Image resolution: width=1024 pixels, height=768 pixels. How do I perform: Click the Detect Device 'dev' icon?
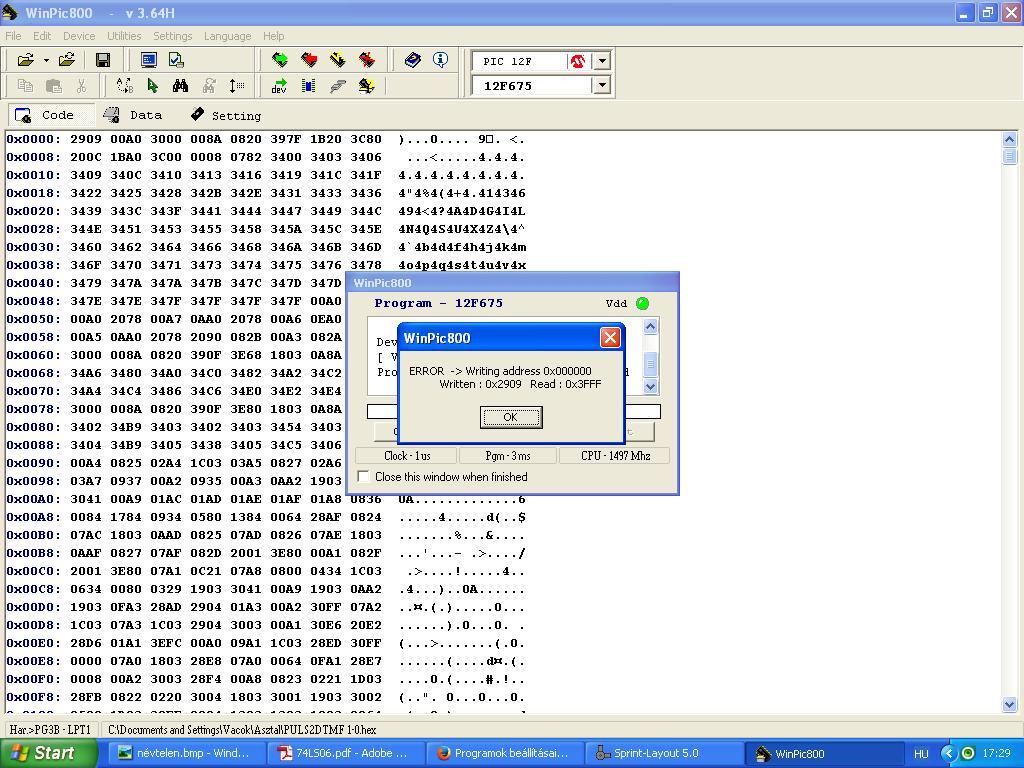280,86
